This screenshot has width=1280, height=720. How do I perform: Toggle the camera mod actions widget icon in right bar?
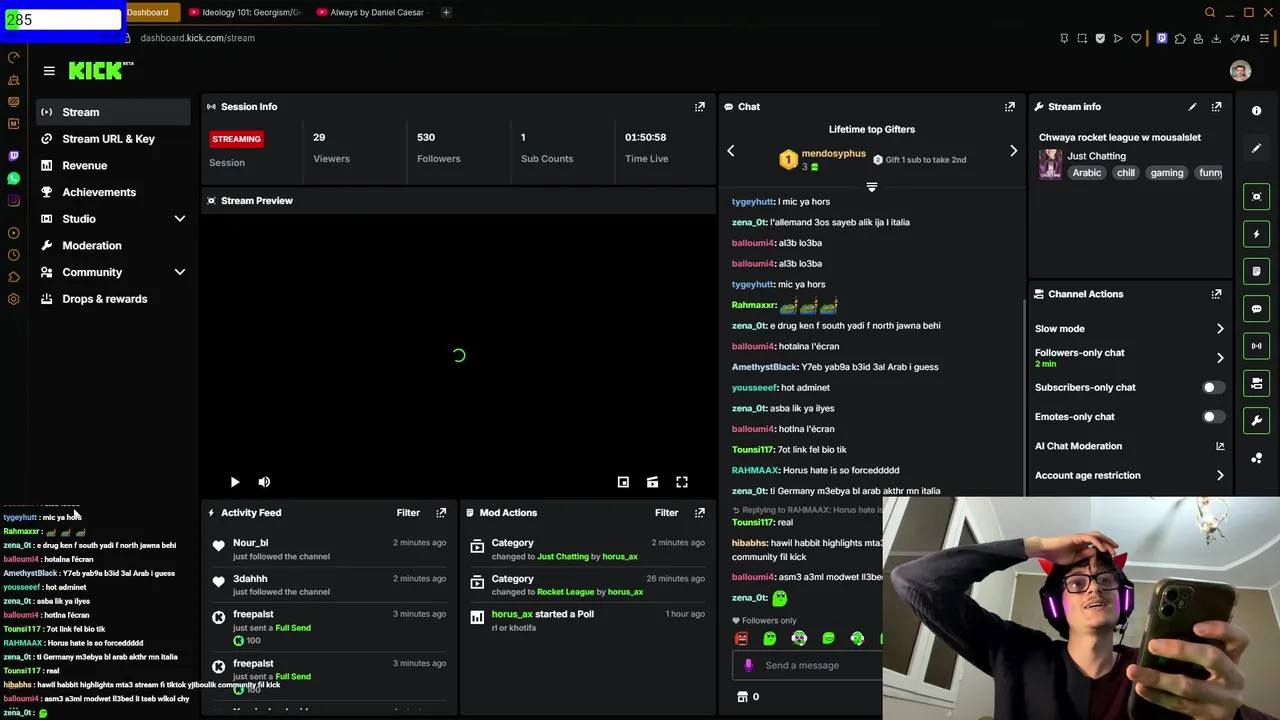coord(1257,383)
